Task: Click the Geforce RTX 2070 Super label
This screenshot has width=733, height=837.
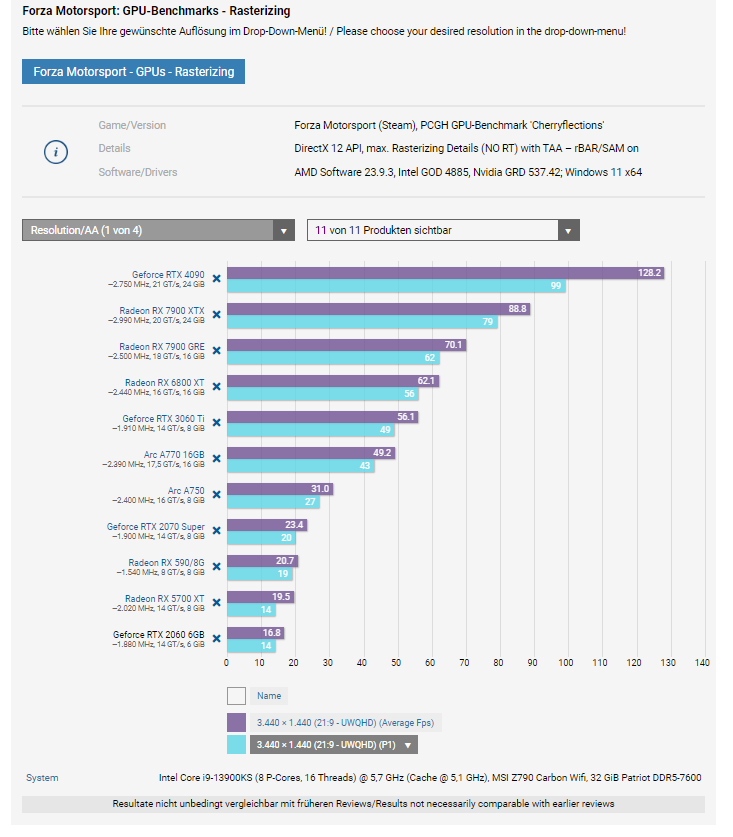Action: pos(155,527)
